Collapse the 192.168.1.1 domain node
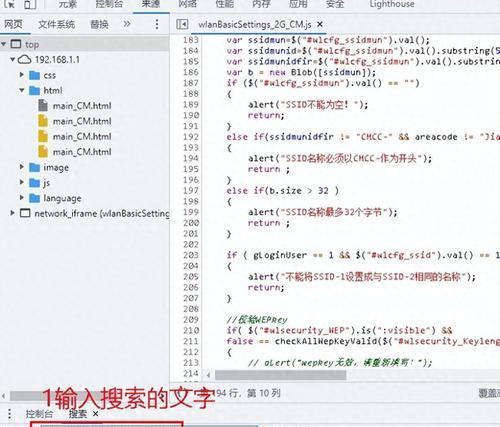 12,60
